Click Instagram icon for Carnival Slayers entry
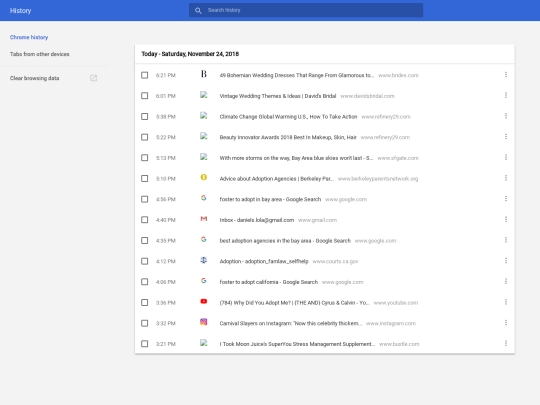This screenshot has width=540, height=405. point(204,322)
